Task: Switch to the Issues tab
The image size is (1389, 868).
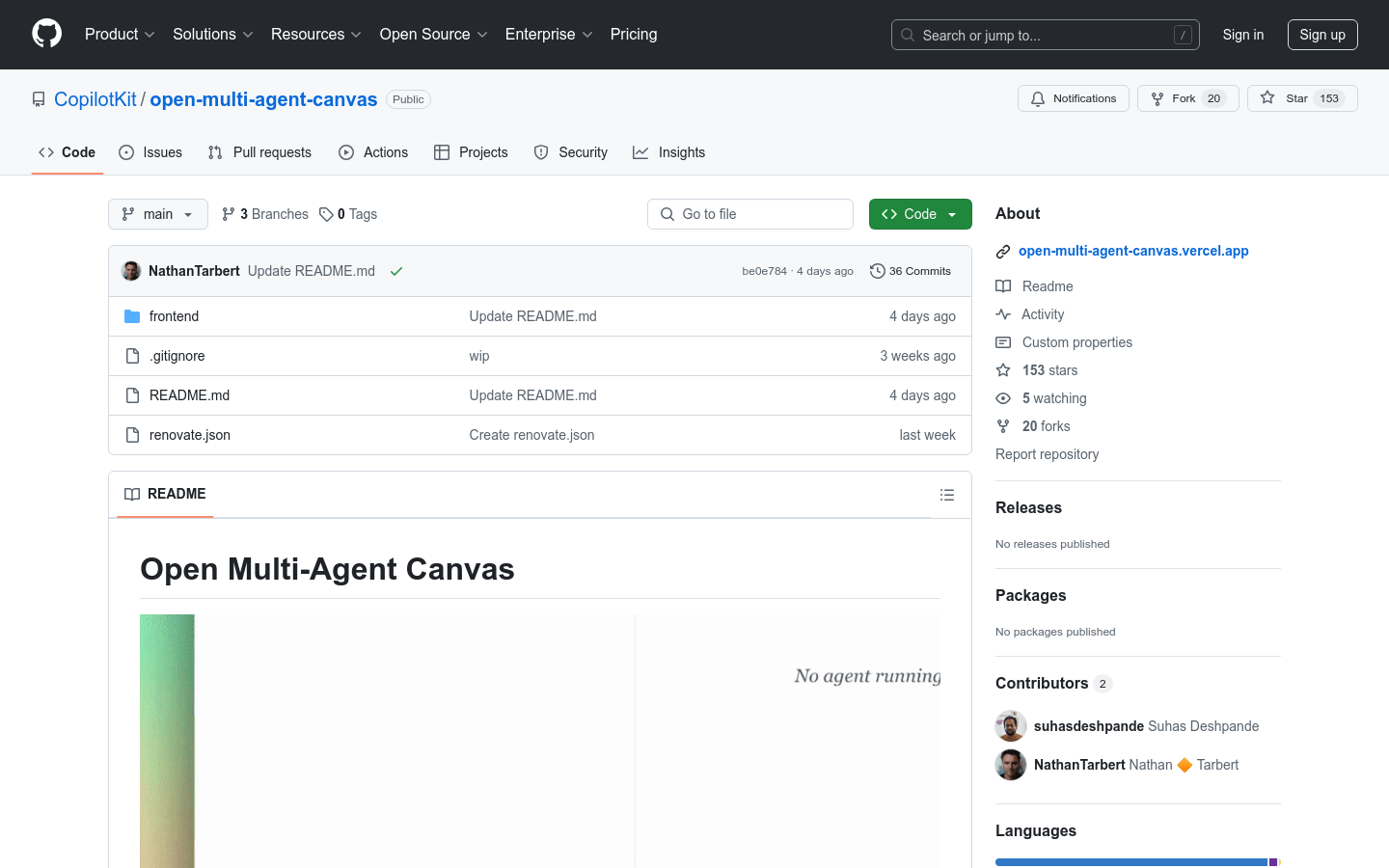Action: point(150,152)
